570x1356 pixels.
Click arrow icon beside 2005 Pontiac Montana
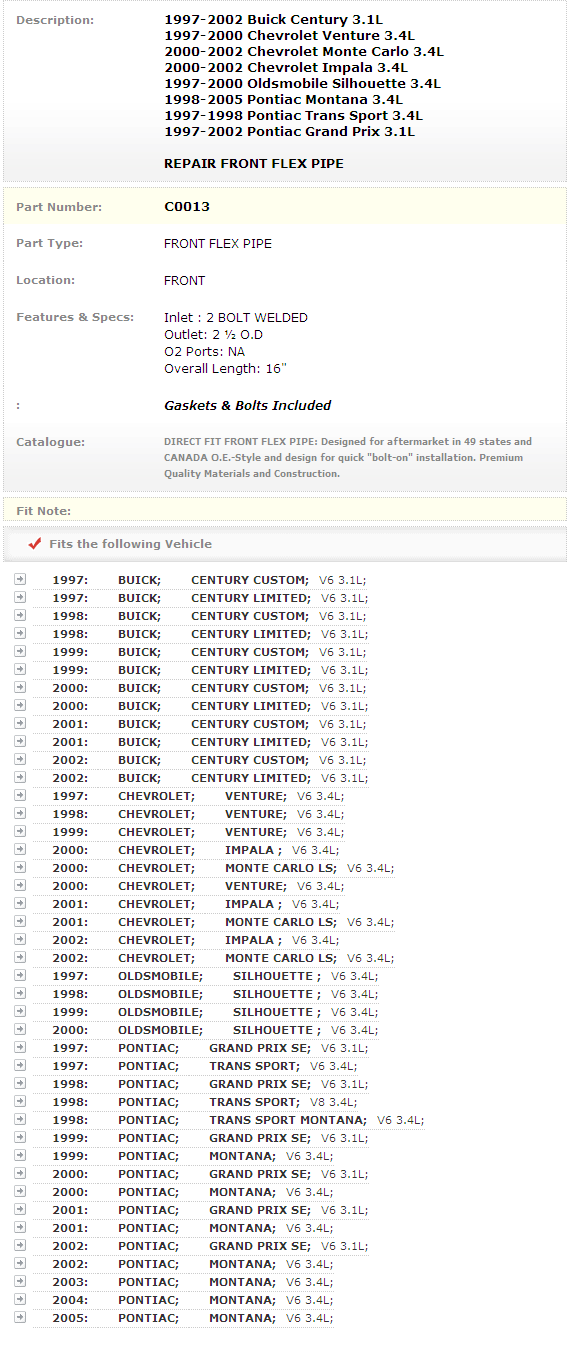[x=20, y=1317]
